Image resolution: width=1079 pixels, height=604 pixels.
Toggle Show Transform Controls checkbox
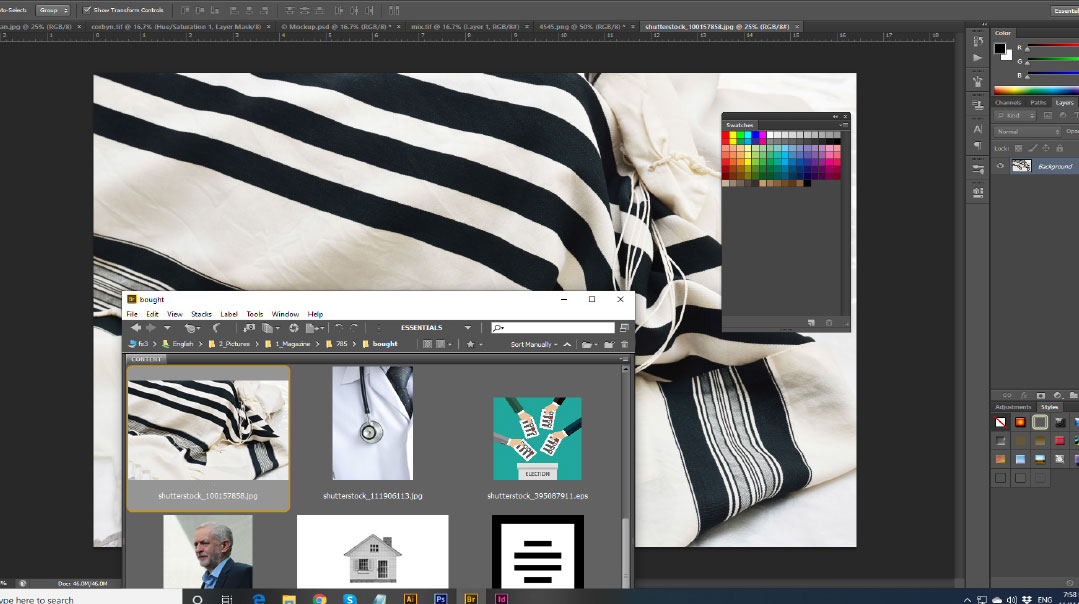[x=87, y=10]
